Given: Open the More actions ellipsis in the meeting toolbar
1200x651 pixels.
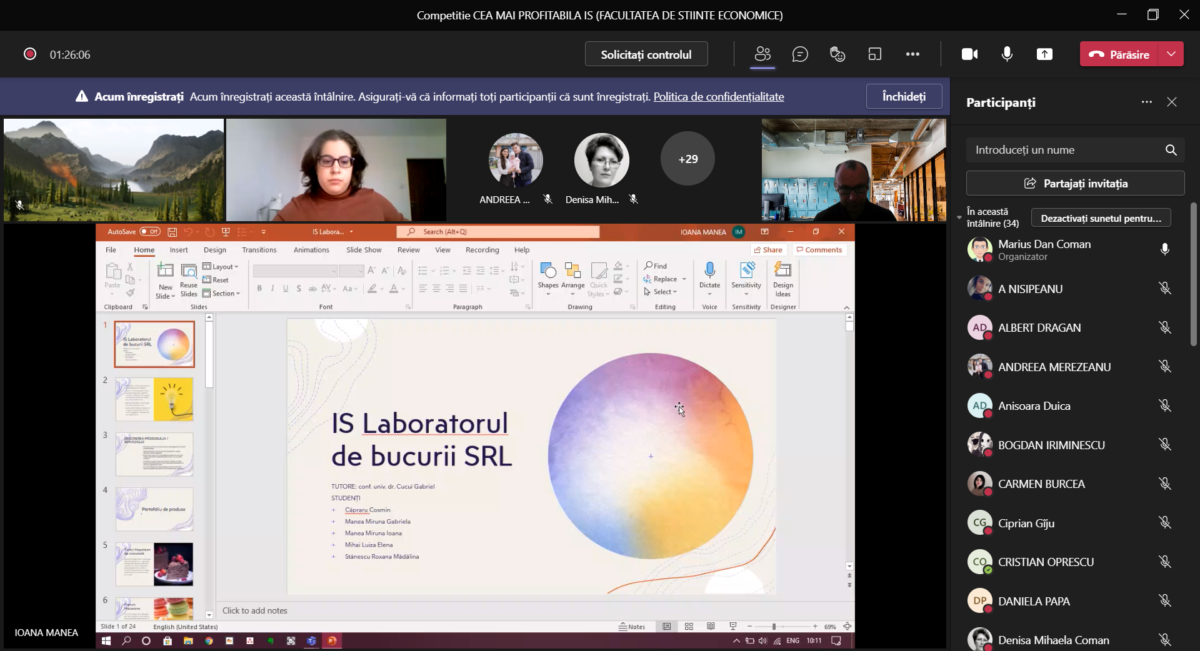Looking at the screenshot, I should point(912,54).
